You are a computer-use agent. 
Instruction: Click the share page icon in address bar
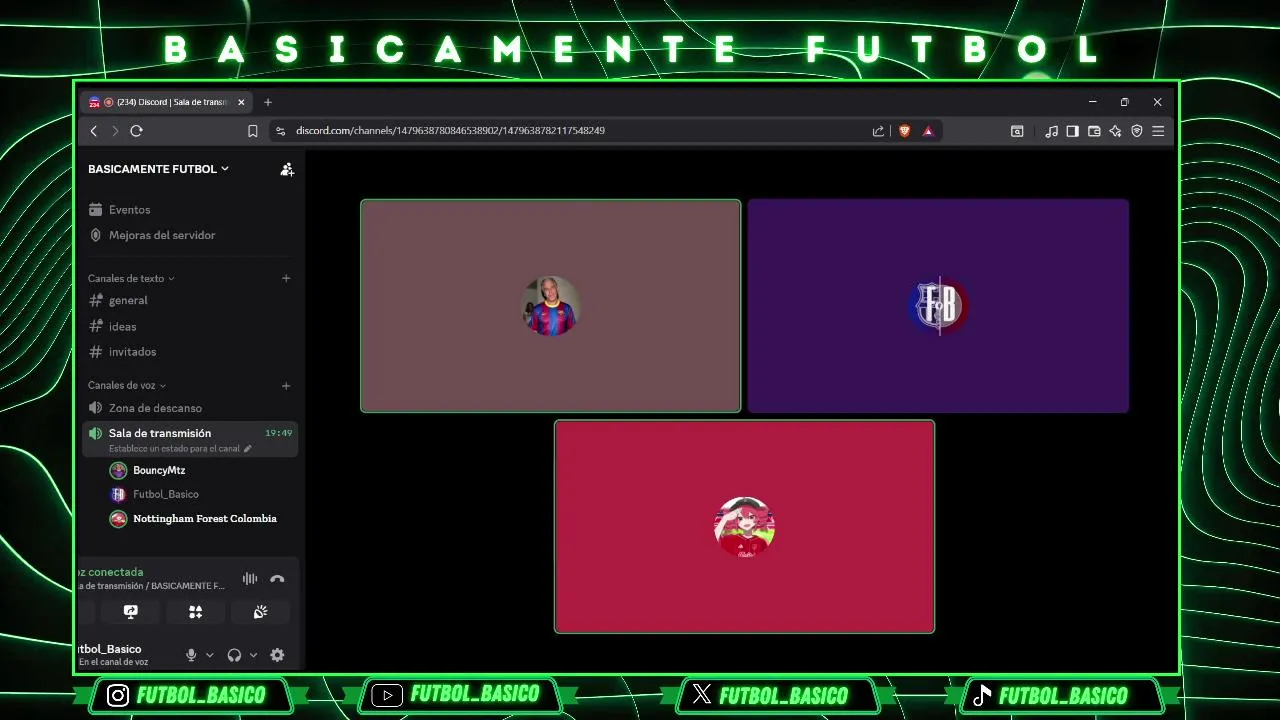click(878, 131)
